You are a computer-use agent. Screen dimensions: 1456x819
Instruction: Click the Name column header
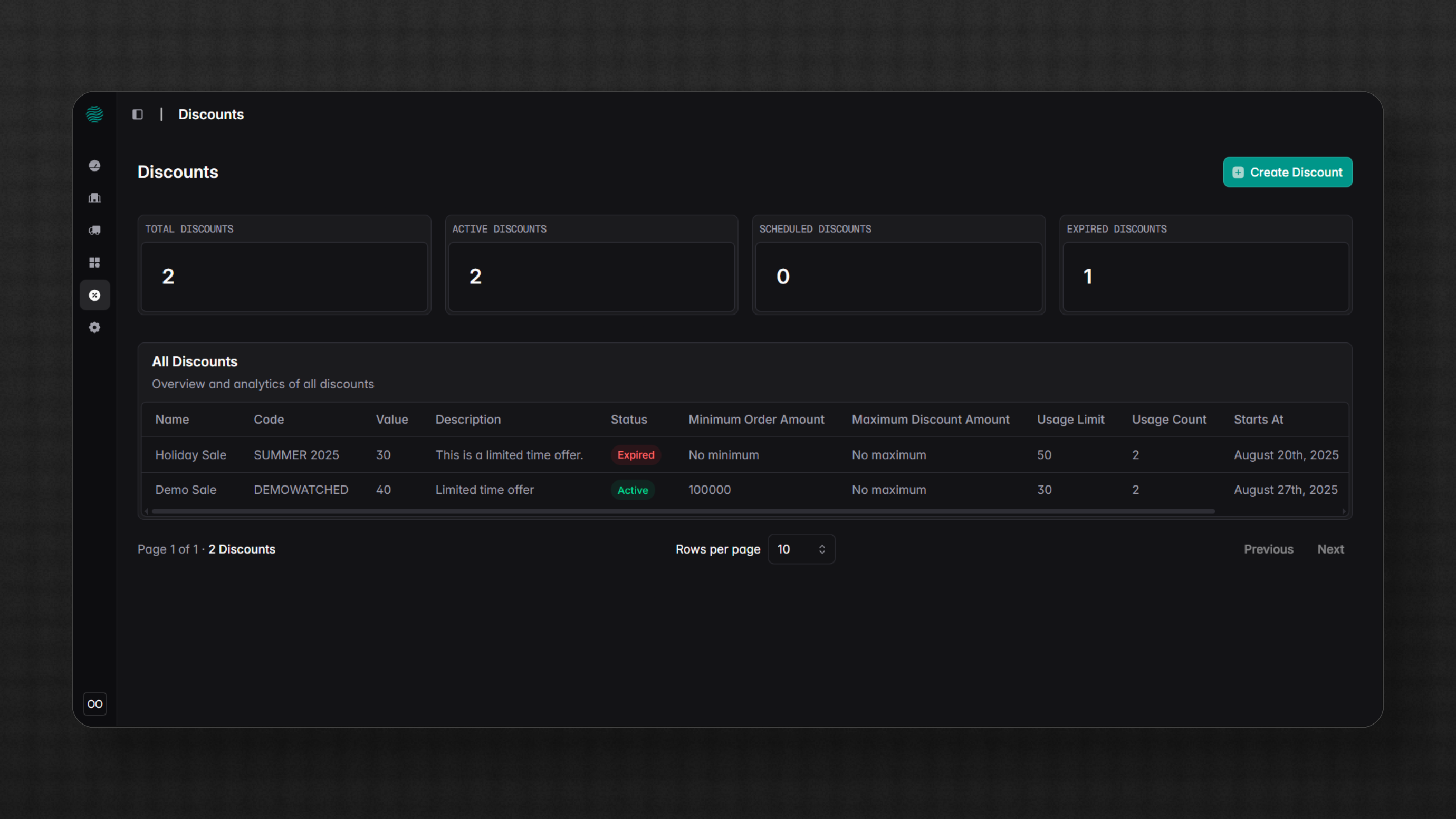coord(172,420)
